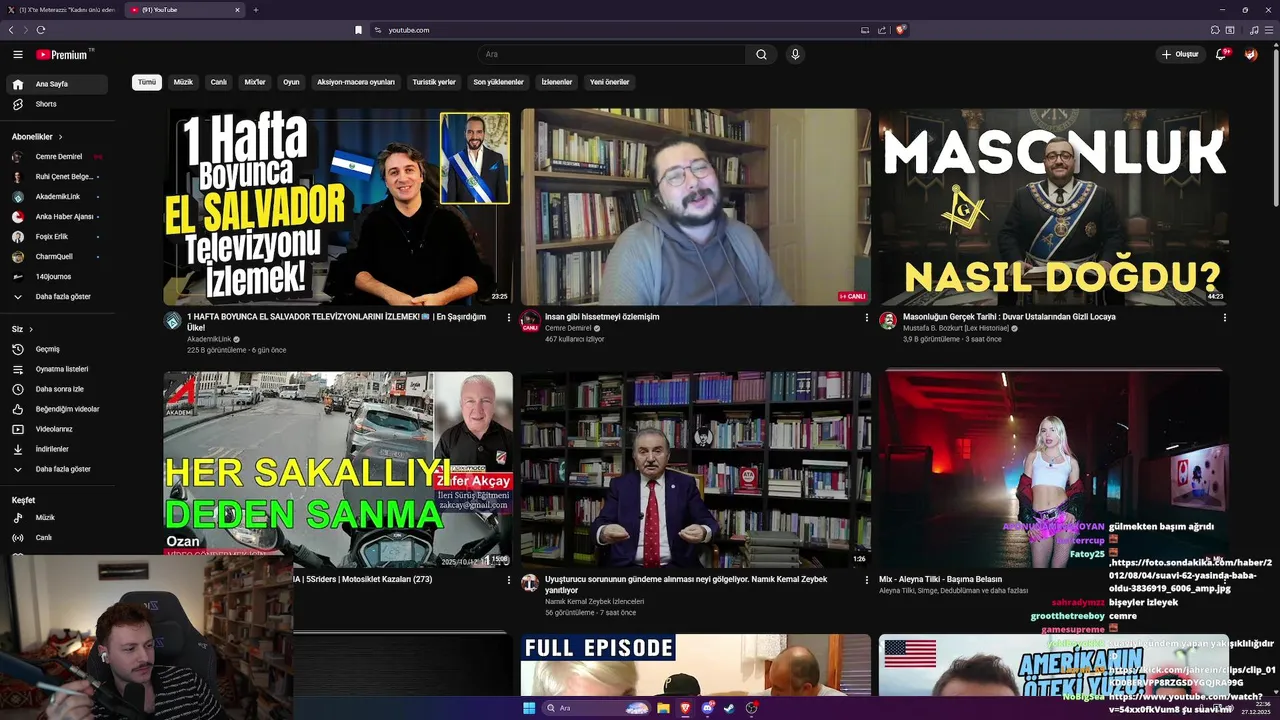Select the Turistik yerler chip
Image resolution: width=1280 pixels, height=720 pixels.
point(434,82)
